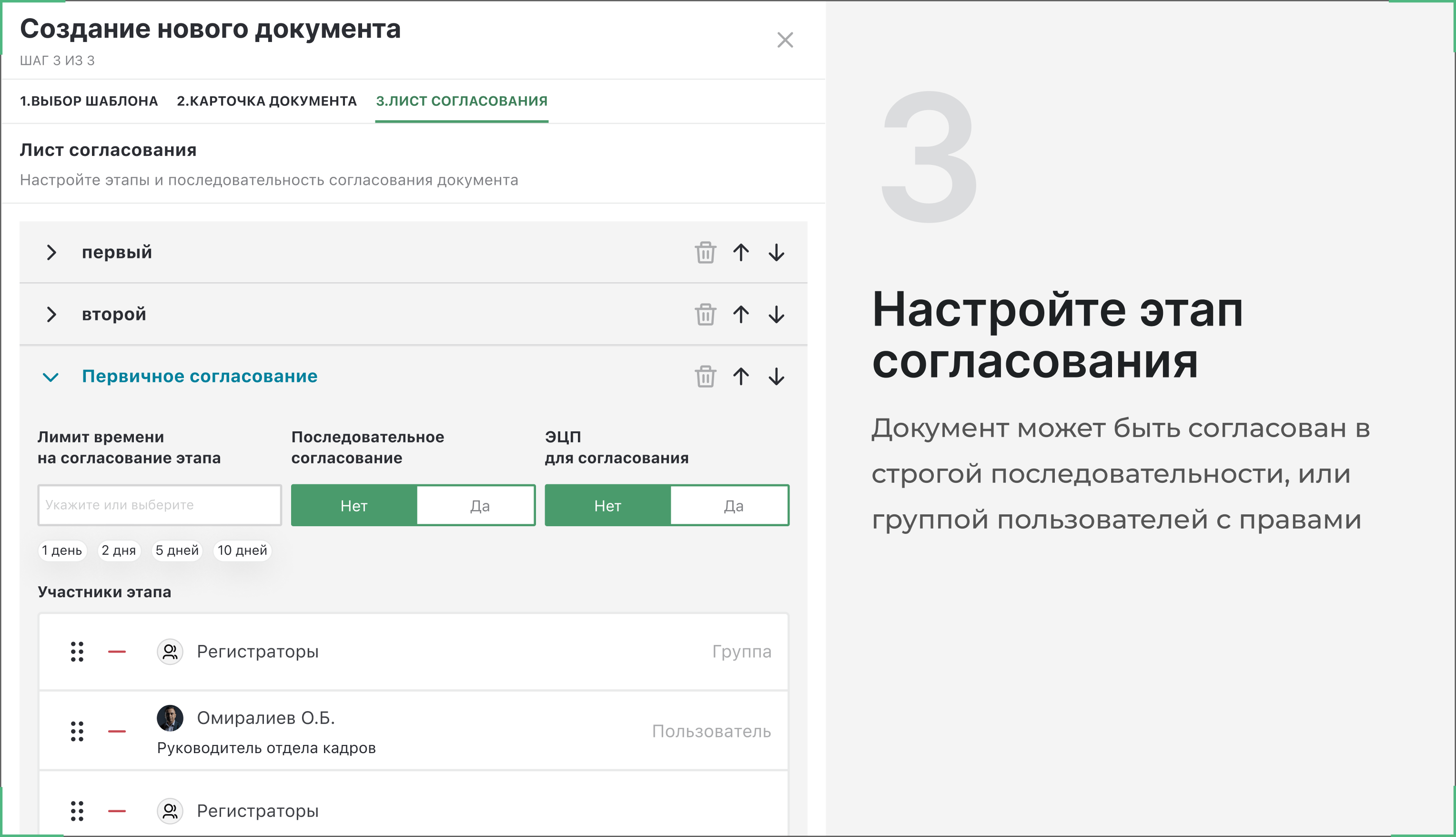Viewport: 1456px width, 837px height.
Task: Click drag handle of first Регистраторы row
Action: 77,652
